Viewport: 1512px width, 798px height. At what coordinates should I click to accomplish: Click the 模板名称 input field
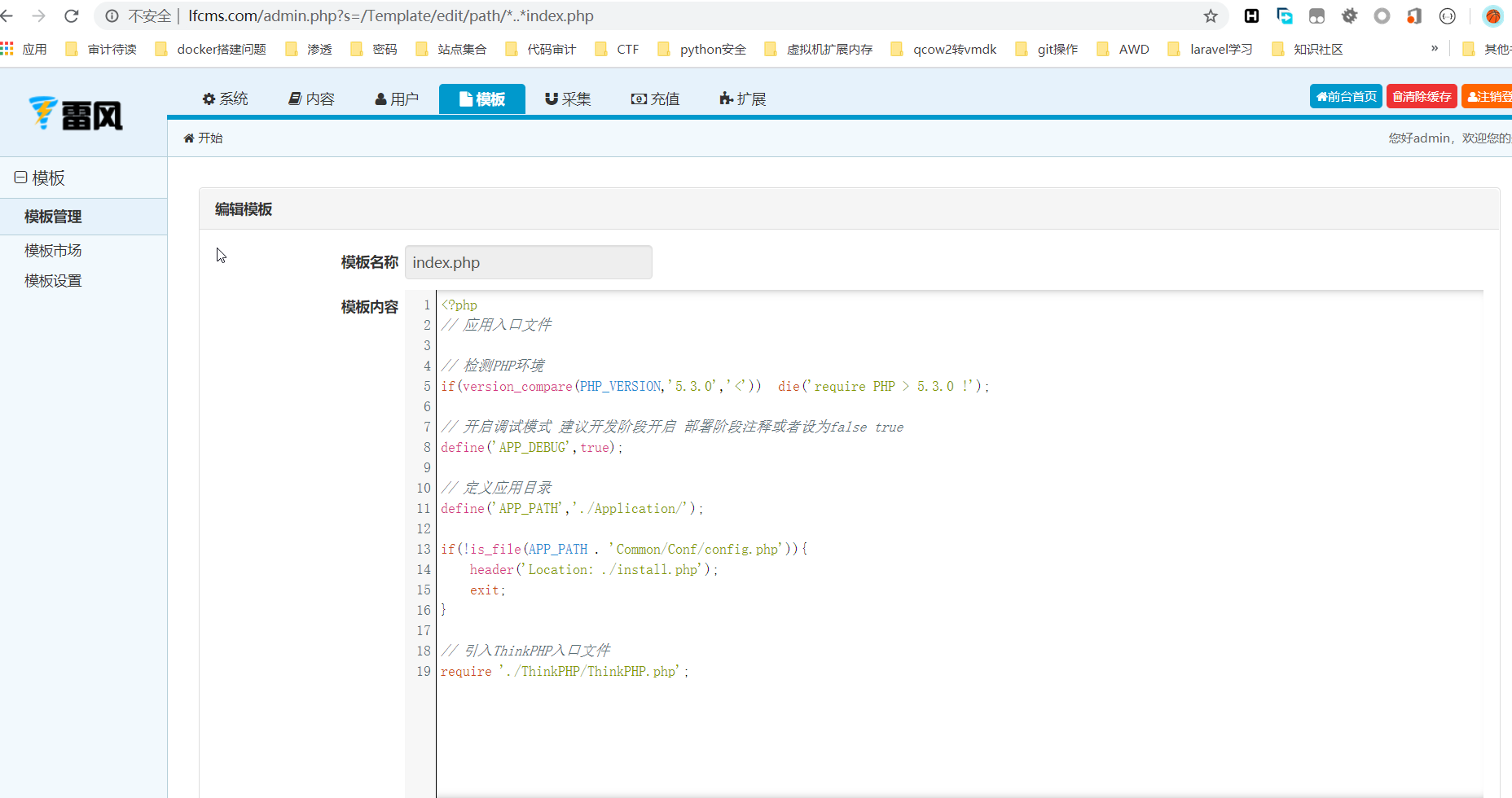[x=528, y=262]
